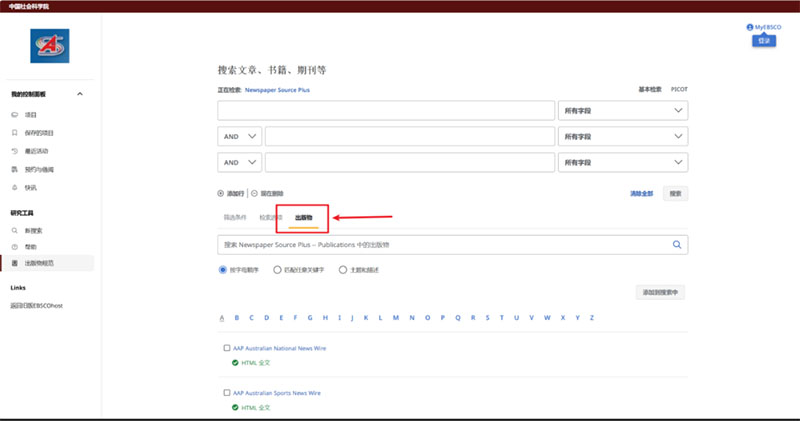Tick the AAP Australian Sports News Wire checkbox

[227, 393]
